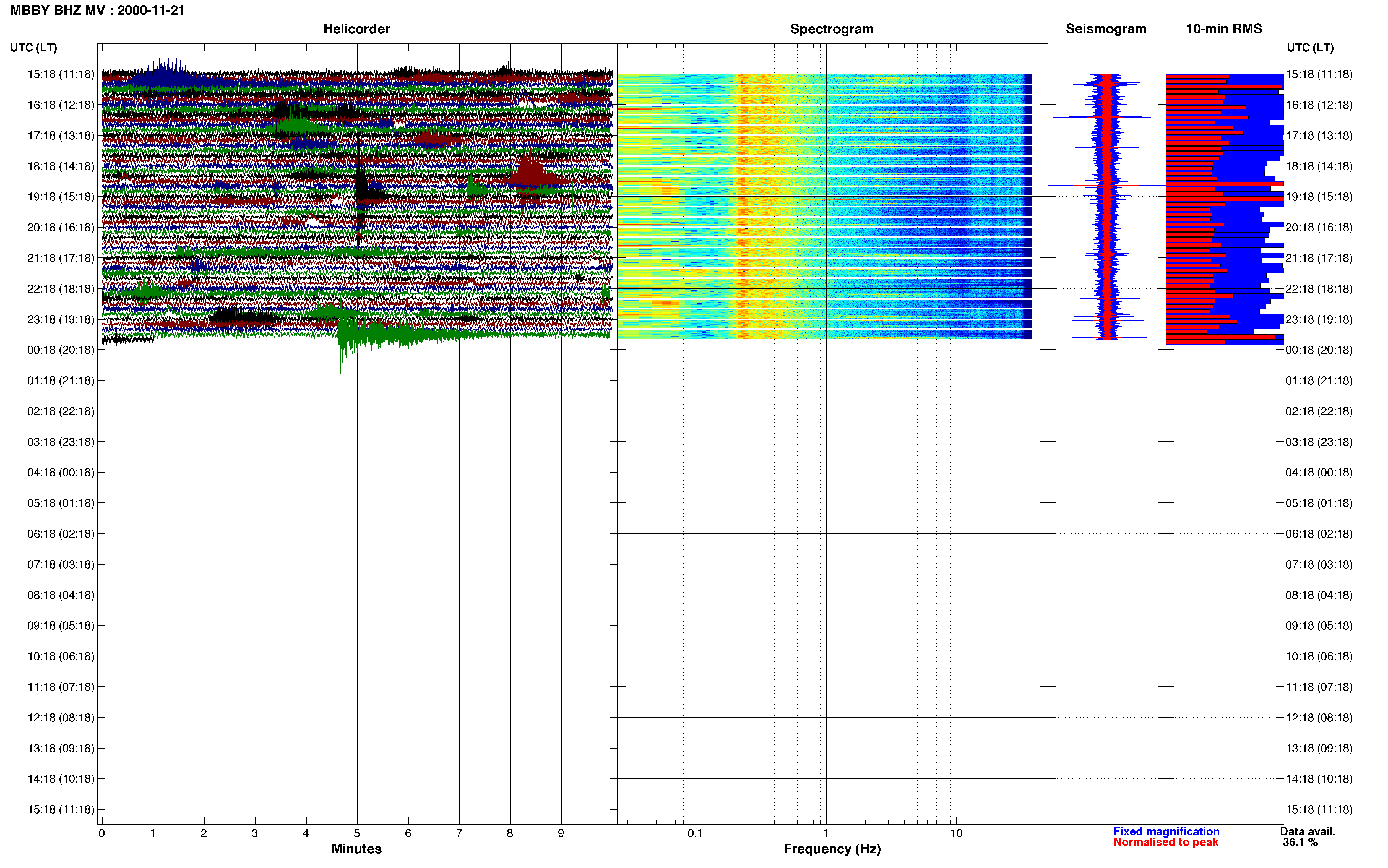1388x868 pixels.
Task: Click the 'MBBY BHZ MV : 2000-11-21' title
Action: point(98,10)
